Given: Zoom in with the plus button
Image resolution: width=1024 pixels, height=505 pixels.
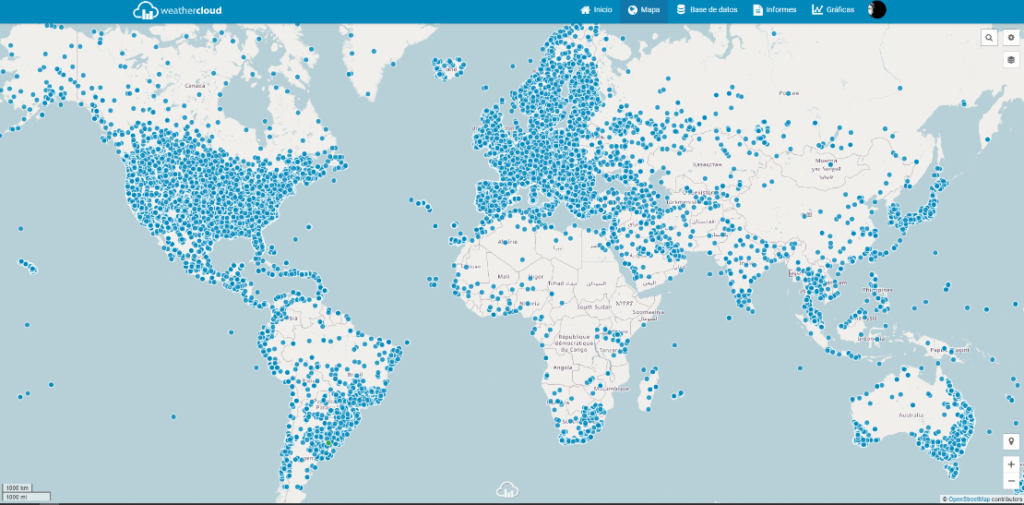Looking at the screenshot, I should pos(1011,465).
